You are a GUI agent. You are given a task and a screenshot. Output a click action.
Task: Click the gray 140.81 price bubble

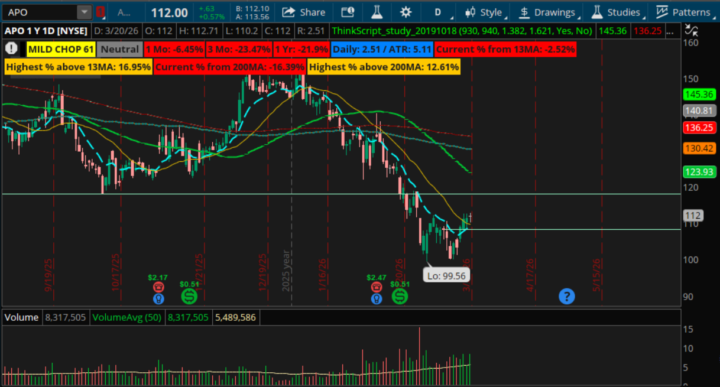click(x=699, y=111)
